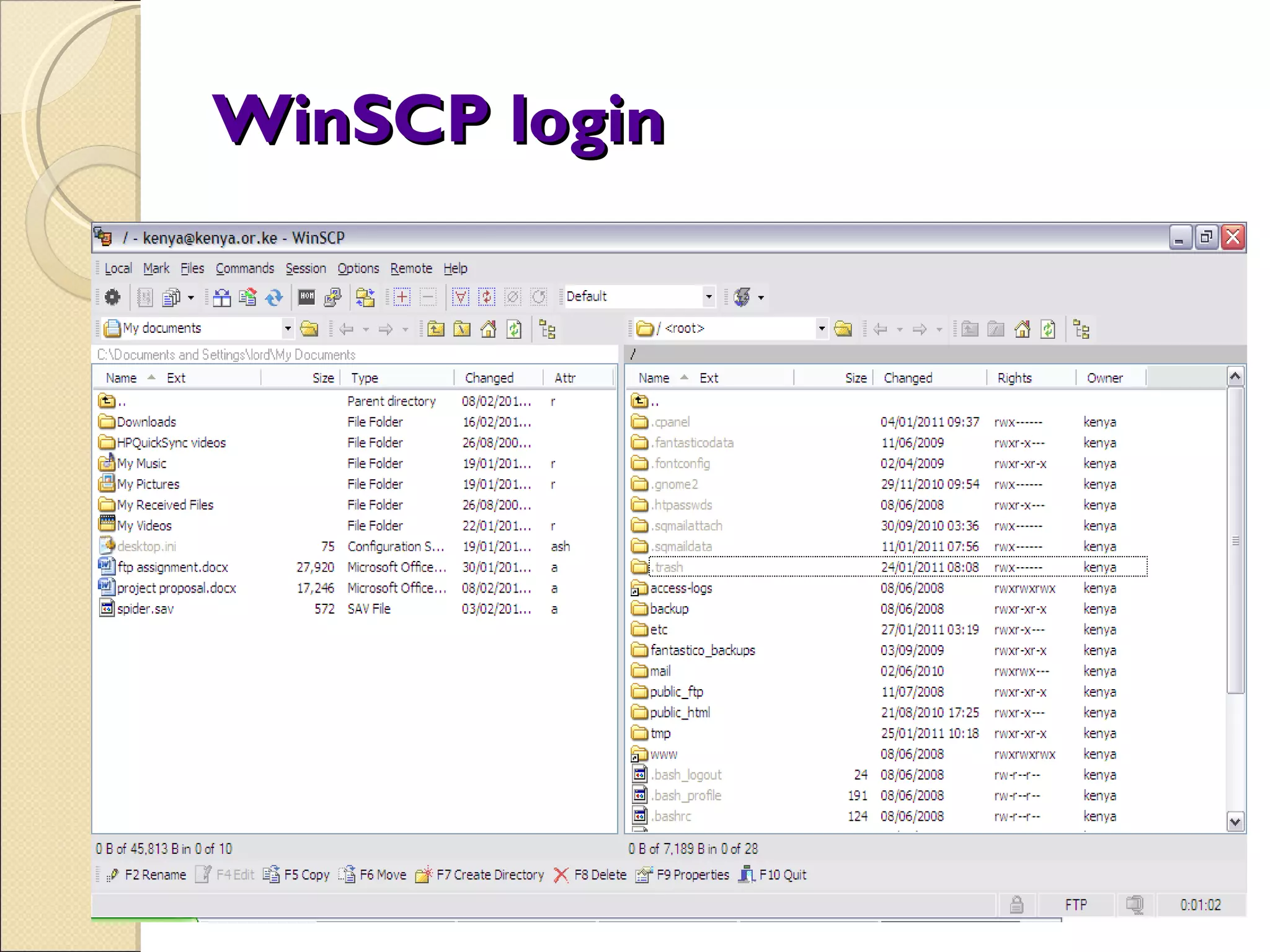Open the Preferences gear icon
The width and height of the screenshot is (1270, 952).
(112, 297)
